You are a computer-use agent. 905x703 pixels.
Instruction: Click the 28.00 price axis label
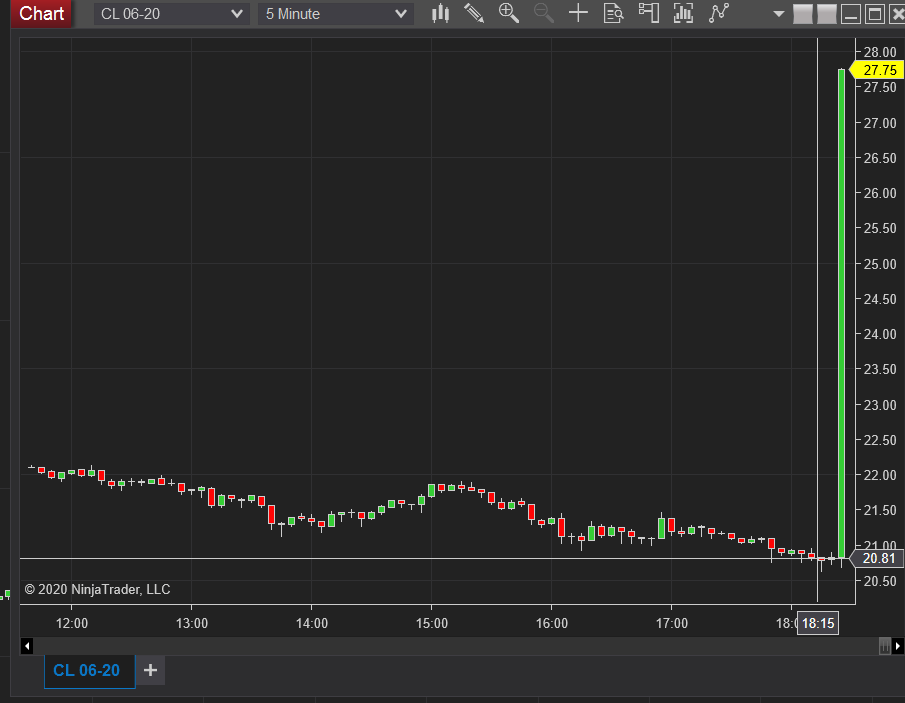(880, 52)
